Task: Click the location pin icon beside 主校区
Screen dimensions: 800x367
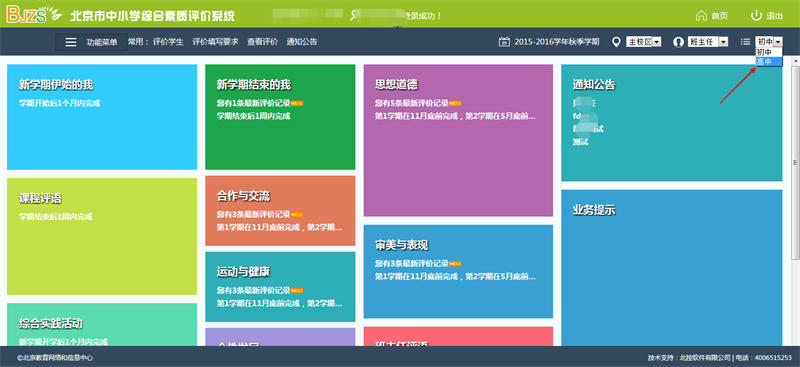Action: coord(616,42)
